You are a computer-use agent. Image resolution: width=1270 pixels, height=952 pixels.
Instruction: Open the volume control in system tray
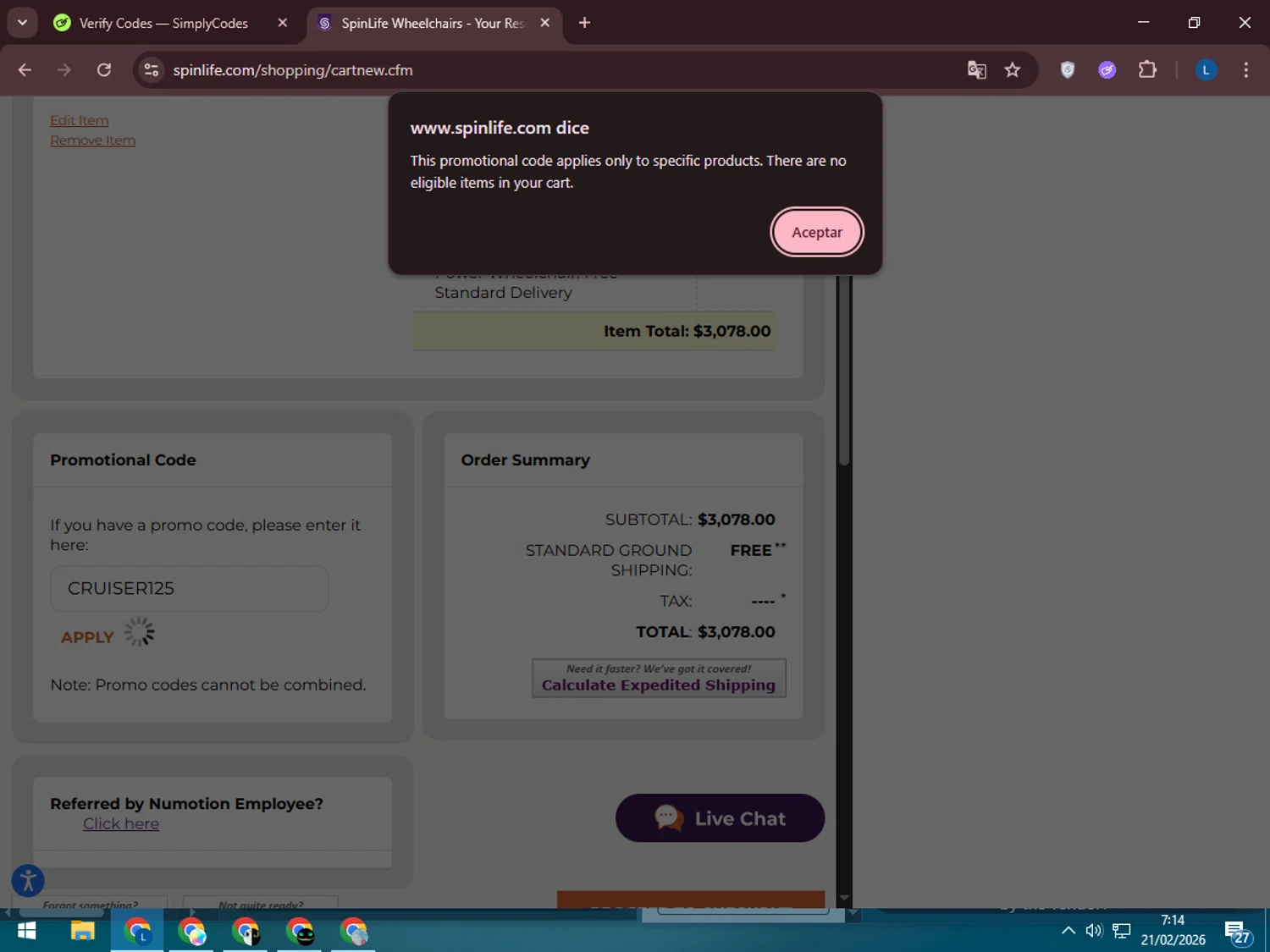1094,931
